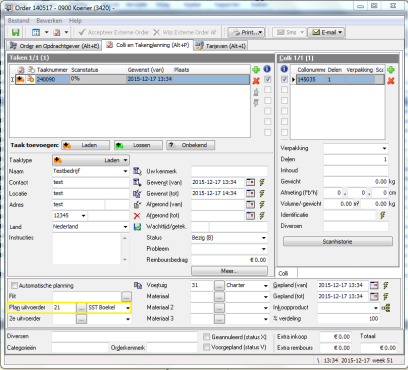Open the grid layout toolbar icon
The height and width of the screenshot is (370, 408).
coord(36,32)
